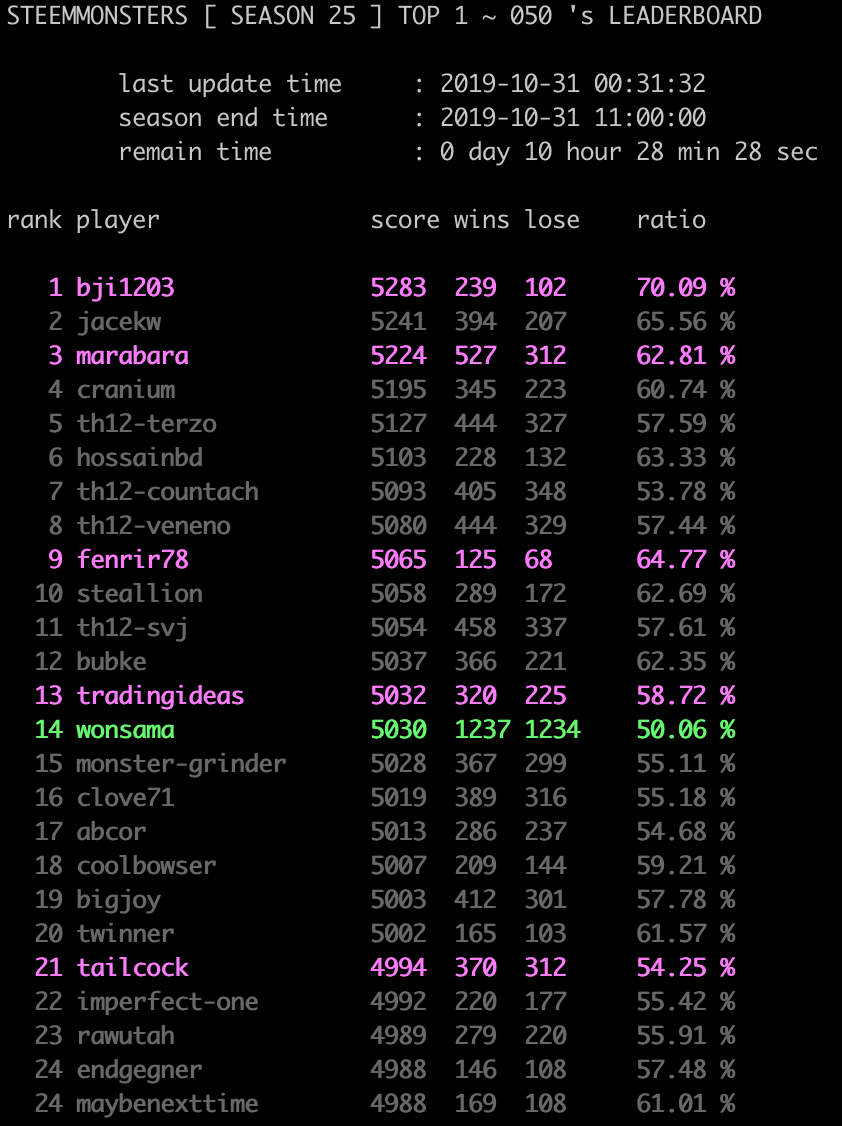Select the score 4994
The height and width of the screenshot is (1126, 842).
coord(398,967)
